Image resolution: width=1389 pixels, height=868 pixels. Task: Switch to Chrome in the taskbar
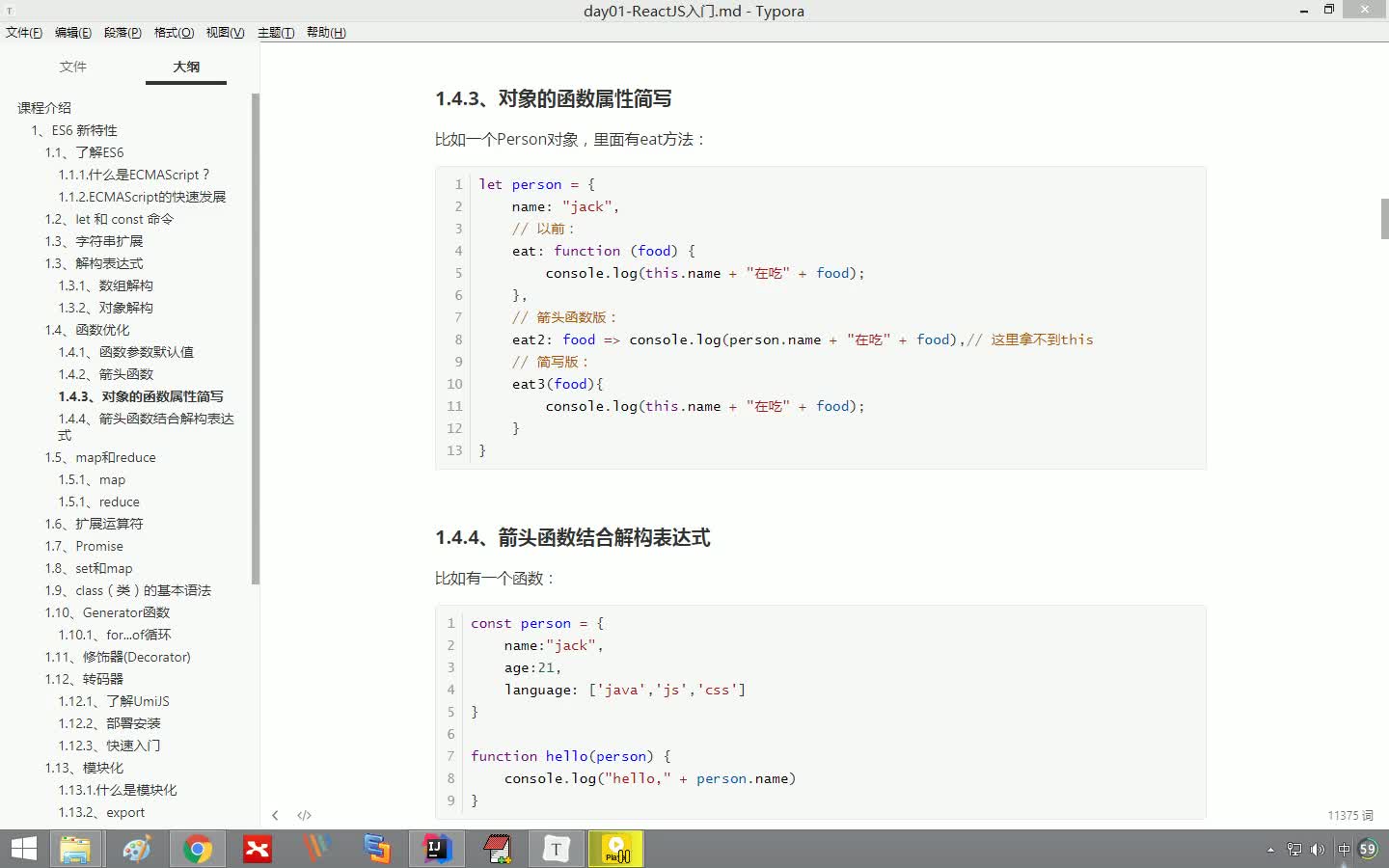click(x=198, y=849)
